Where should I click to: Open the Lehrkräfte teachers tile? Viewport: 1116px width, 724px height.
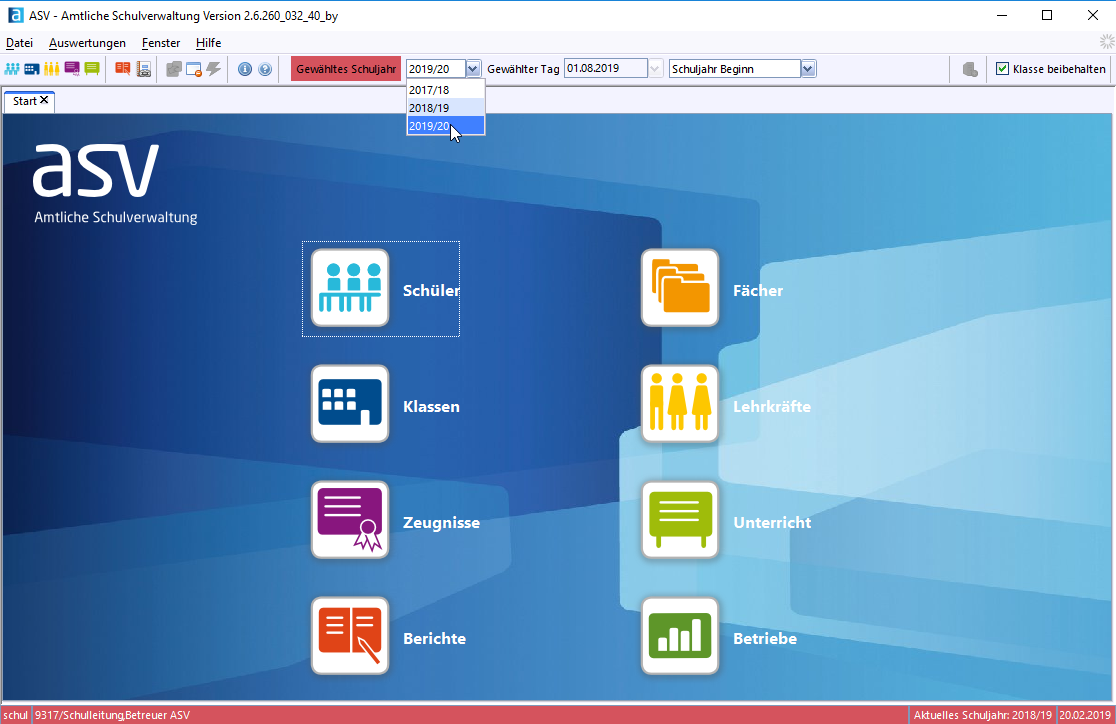point(679,404)
